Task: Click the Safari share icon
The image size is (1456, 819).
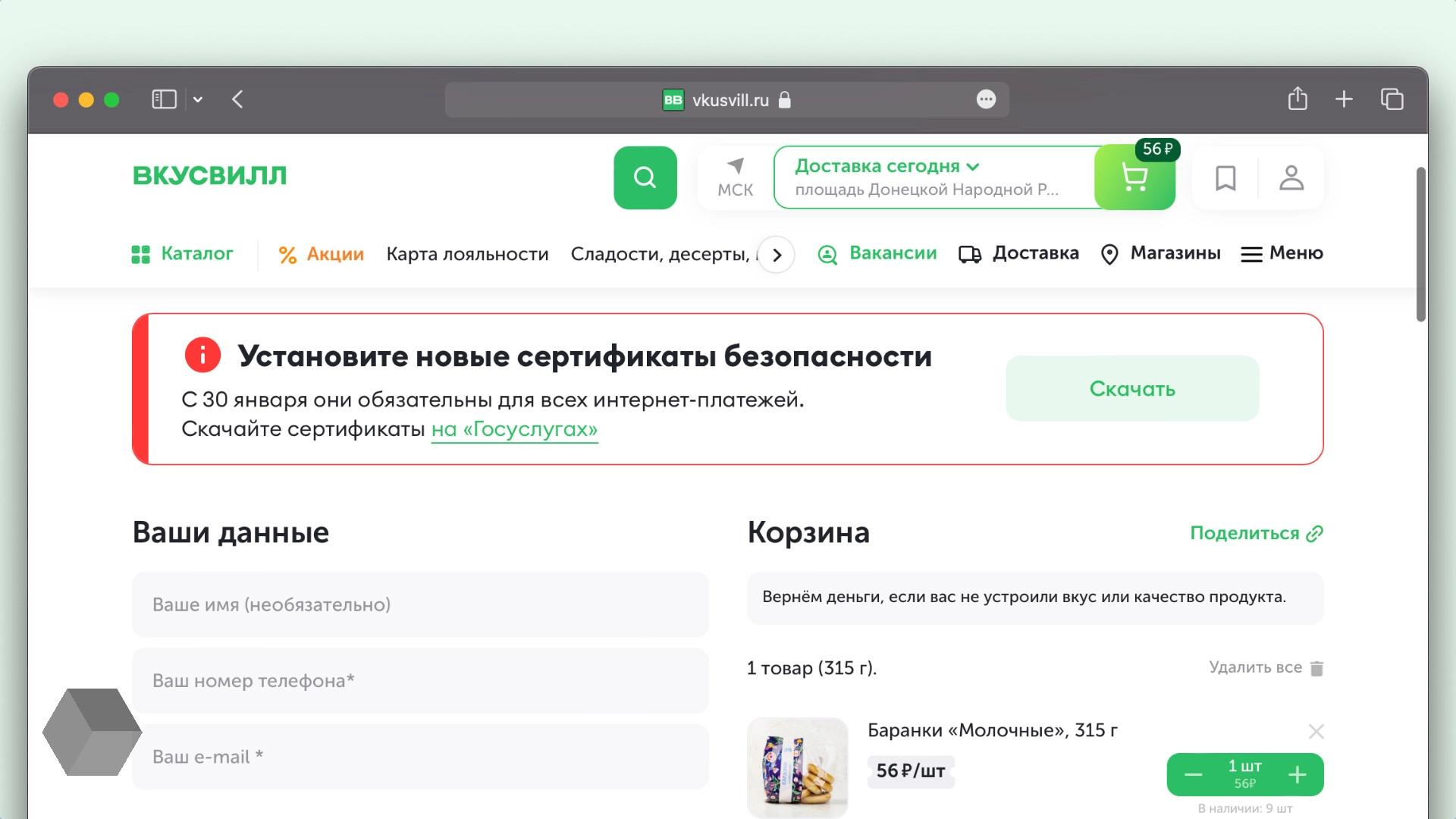Action: coord(1298,99)
